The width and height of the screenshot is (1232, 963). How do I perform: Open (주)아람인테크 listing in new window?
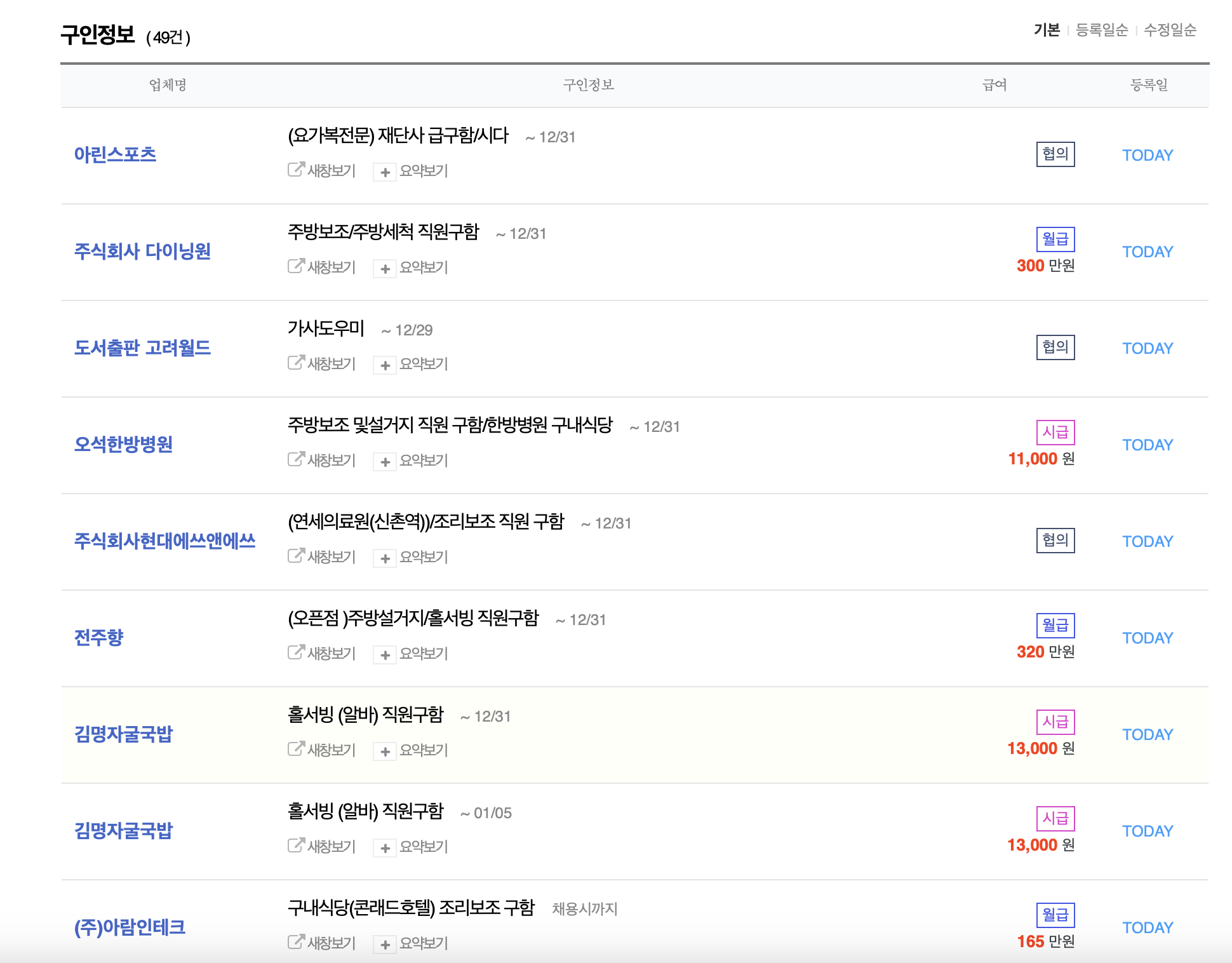click(x=321, y=943)
